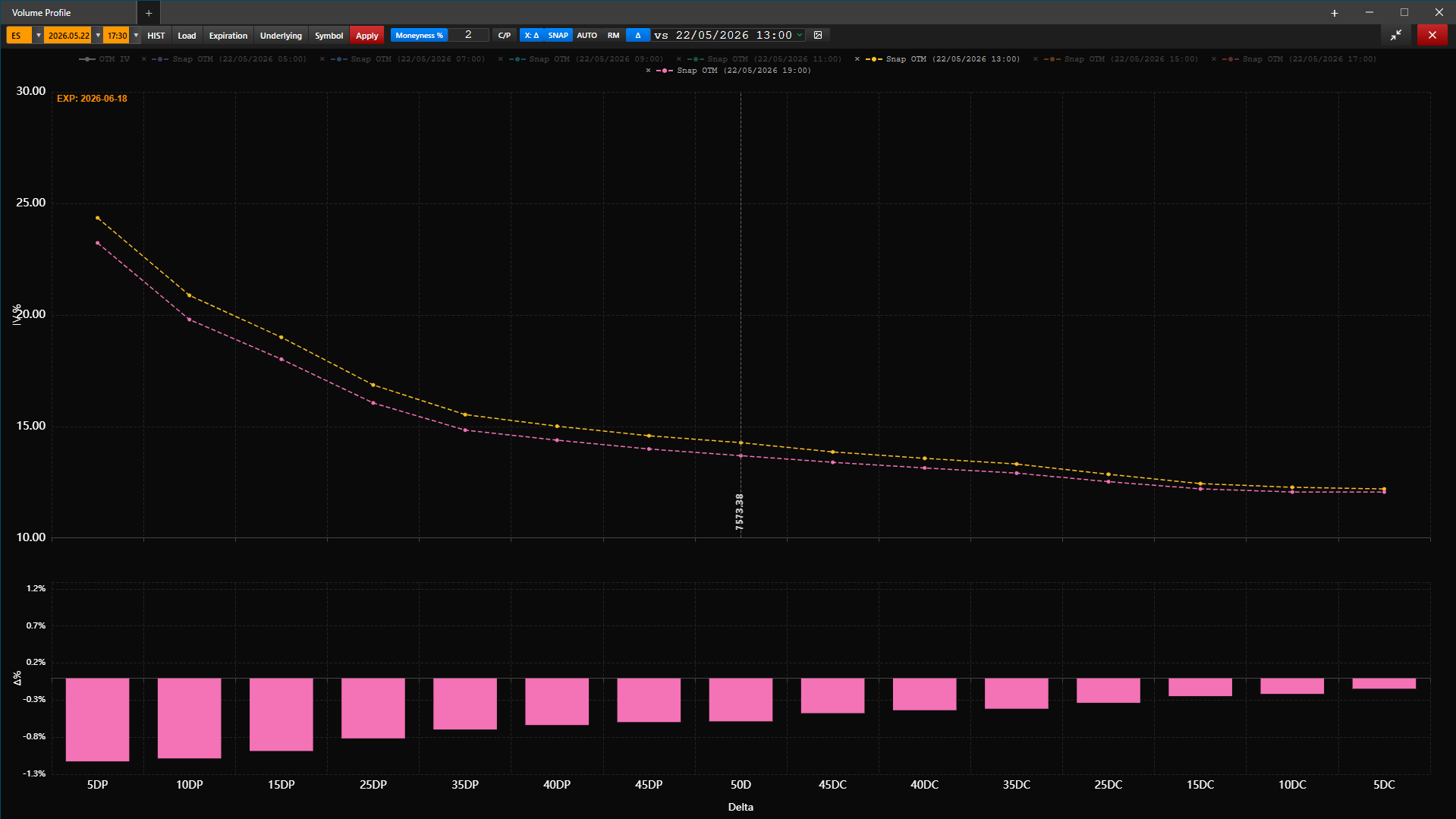
Task: Click the red Apply button
Action: tap(367, 36)
